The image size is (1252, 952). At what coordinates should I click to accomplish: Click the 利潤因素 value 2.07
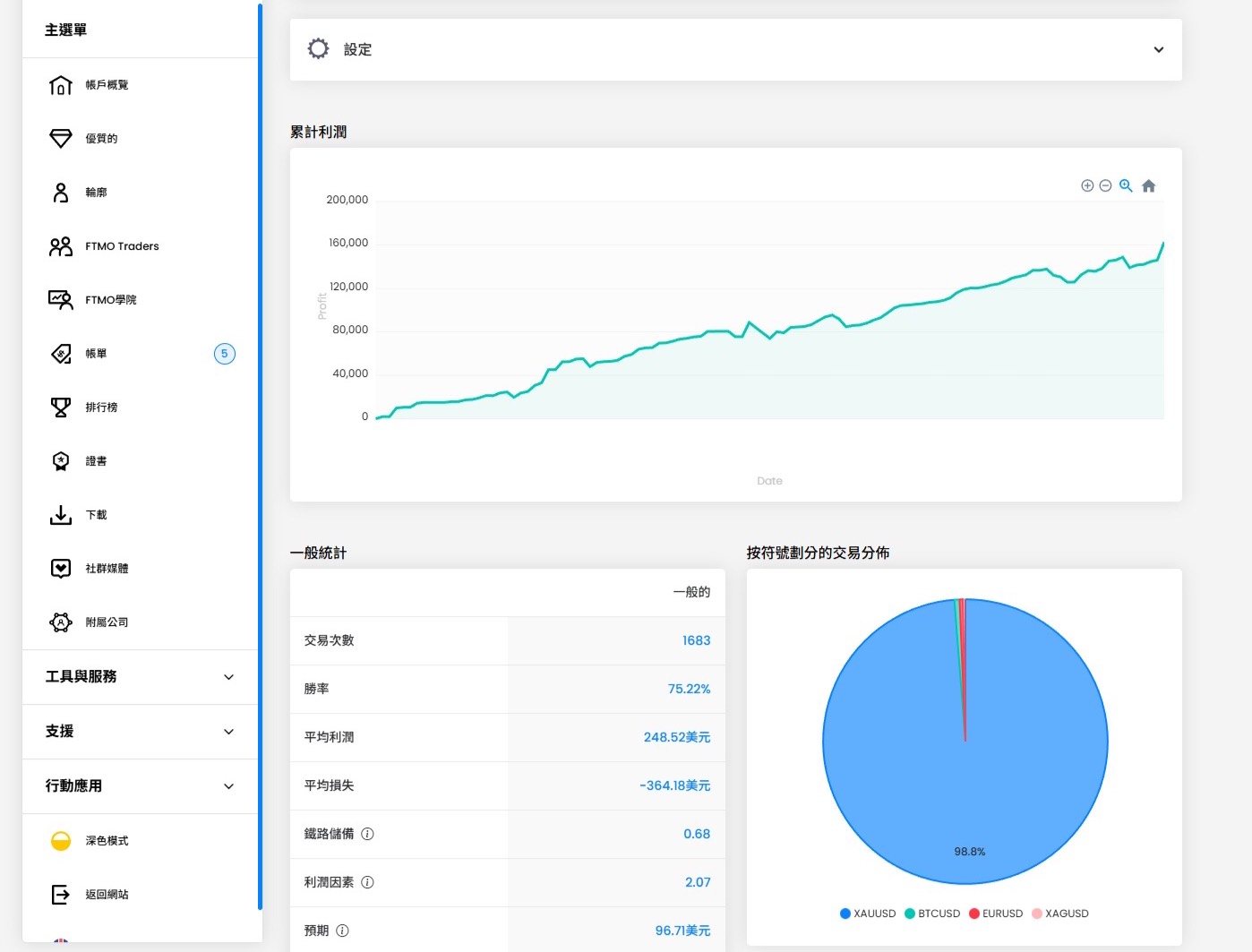[698, 883]
